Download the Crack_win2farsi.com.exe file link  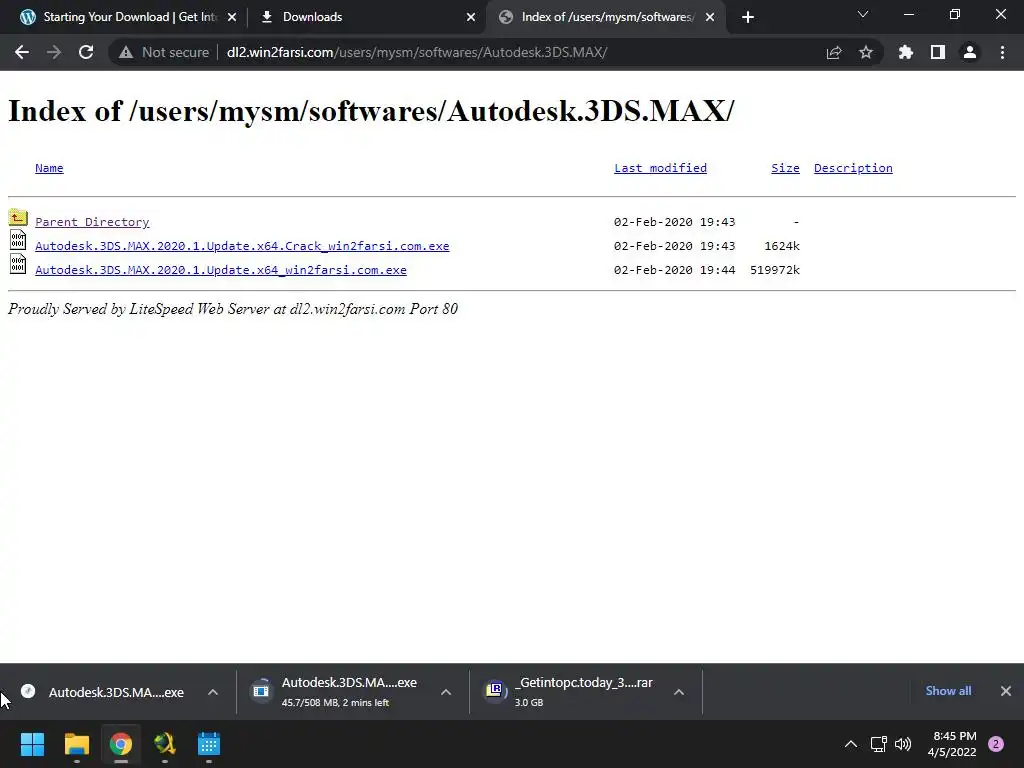point(242,246)
